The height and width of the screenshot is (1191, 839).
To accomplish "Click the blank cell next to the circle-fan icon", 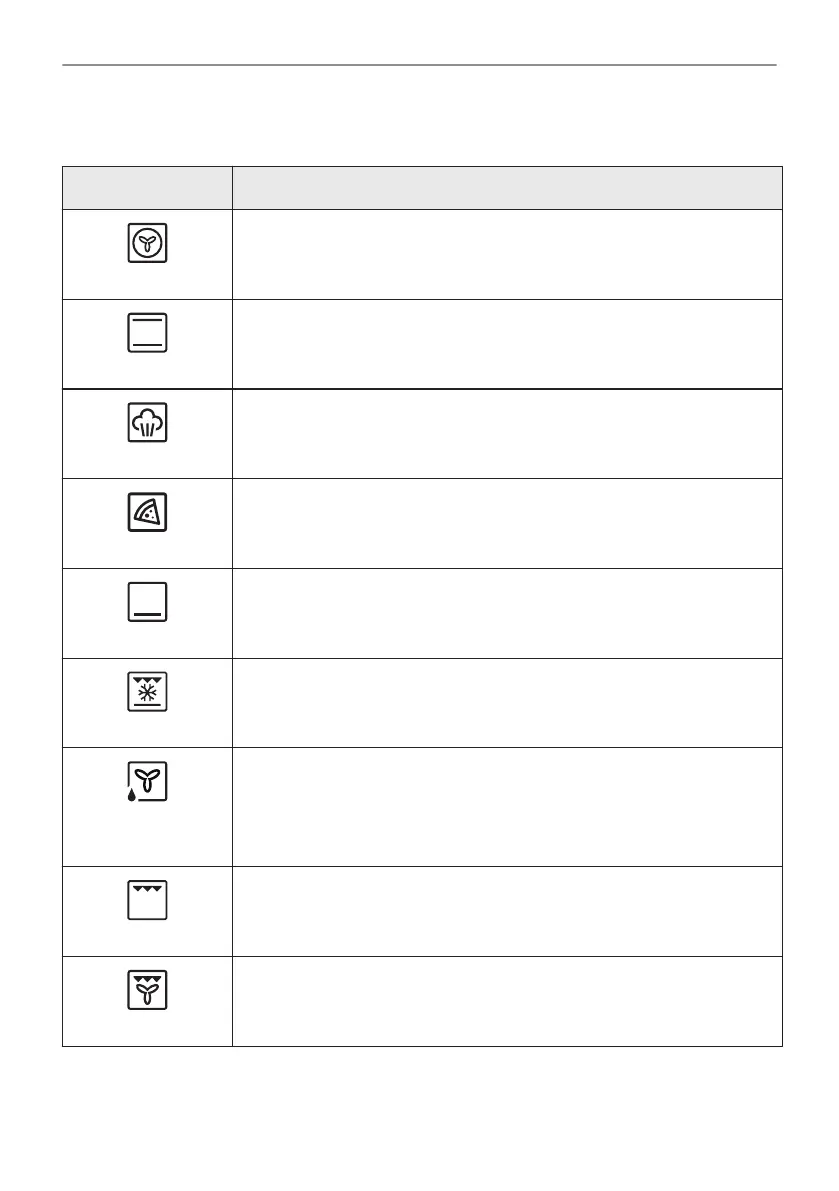I will 507,254.
